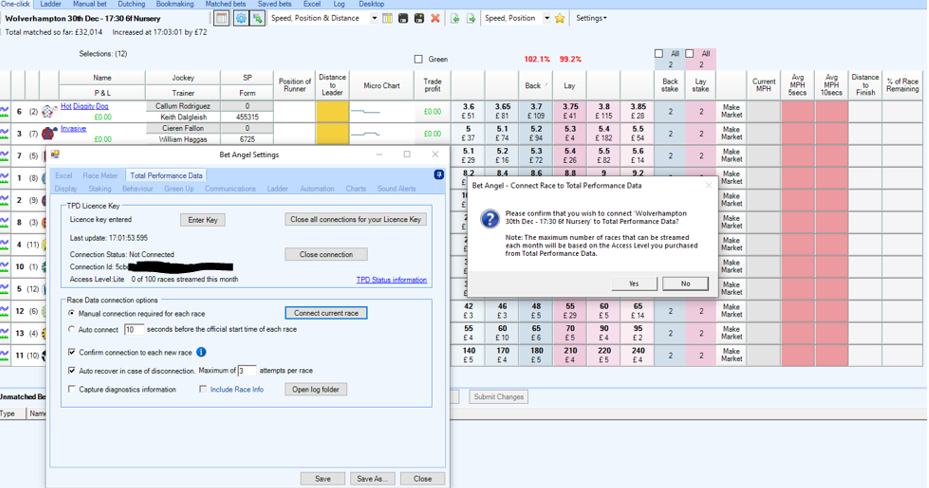
Task: Click the blue gear settings toolbar icon
Action: click(240, 18)
